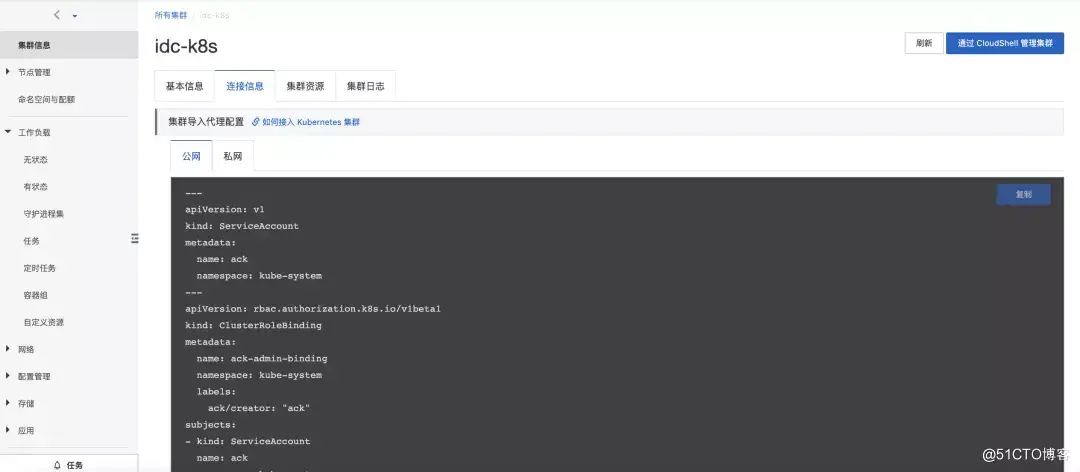
Task: Click 通过 CloudShell 管理集群 button
Action: click(1005, 43)
